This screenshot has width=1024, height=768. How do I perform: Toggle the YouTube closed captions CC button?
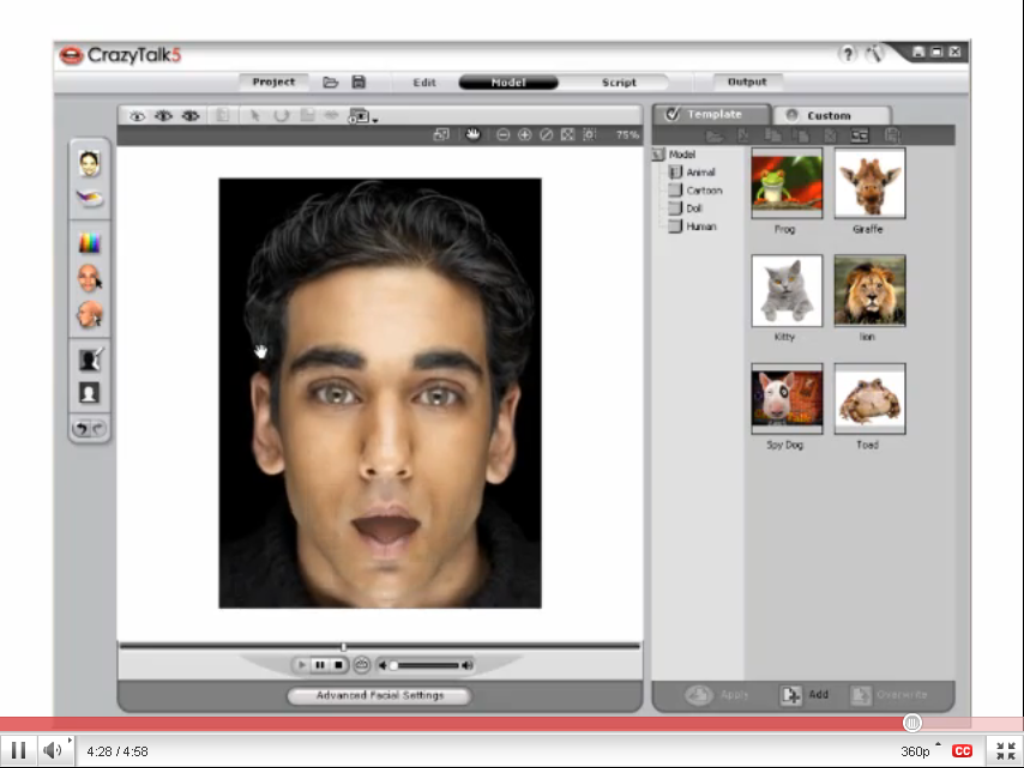coord(962,750)
